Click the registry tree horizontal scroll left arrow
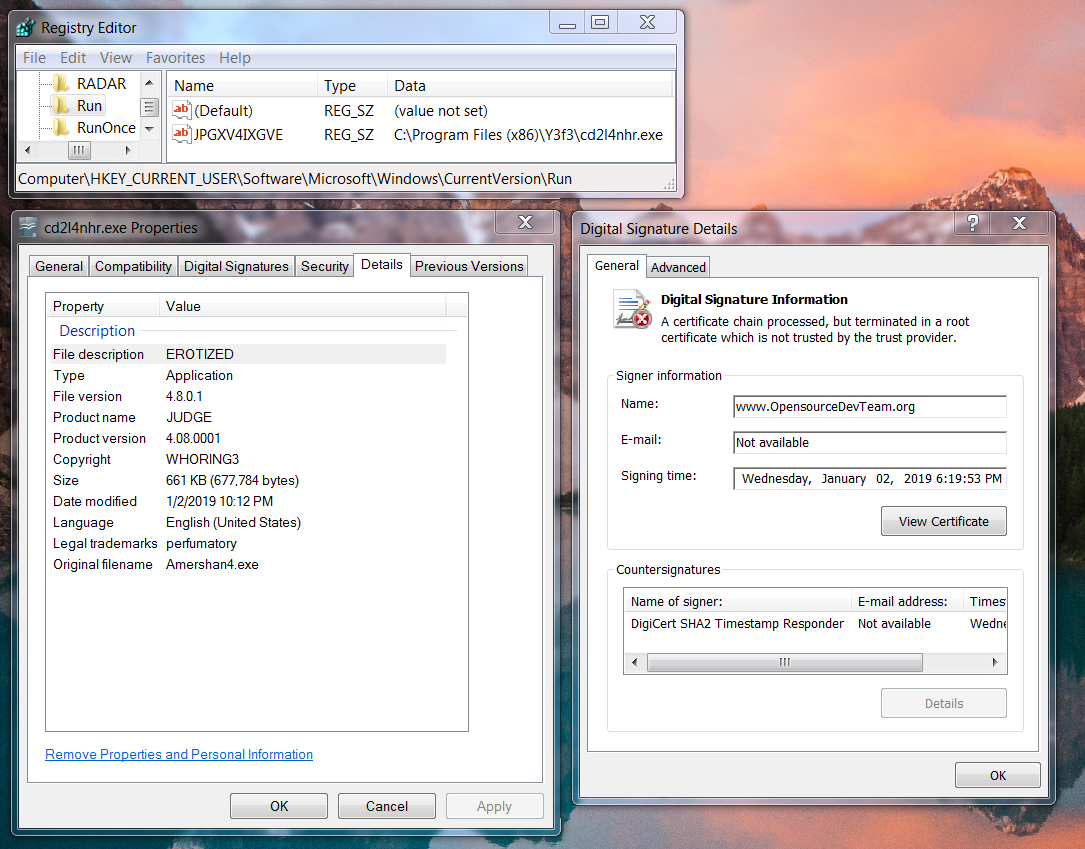The image size is (1085, 849). [28, 150]
